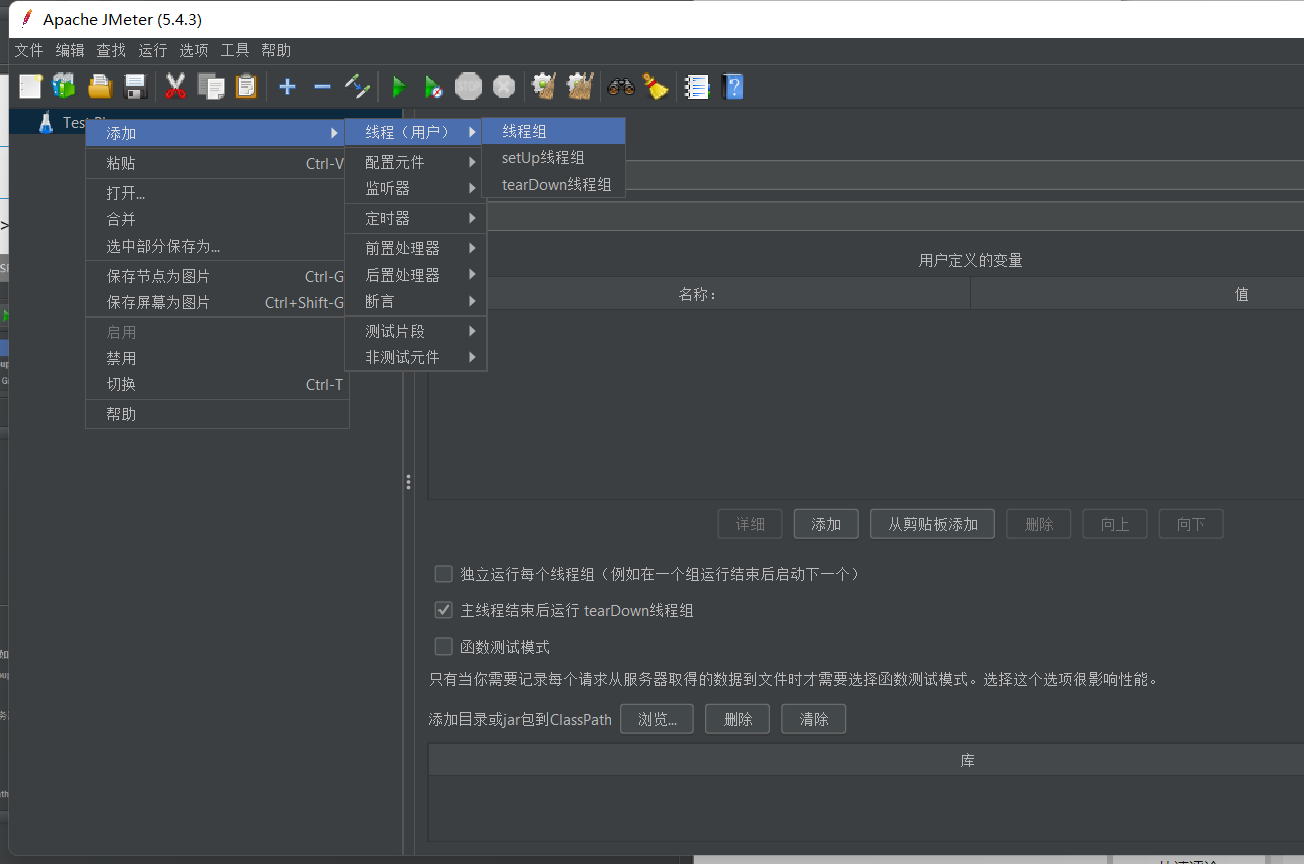Open the Templates icon in toolbar
Screen dimensions: 1304x864
point(64,87)
